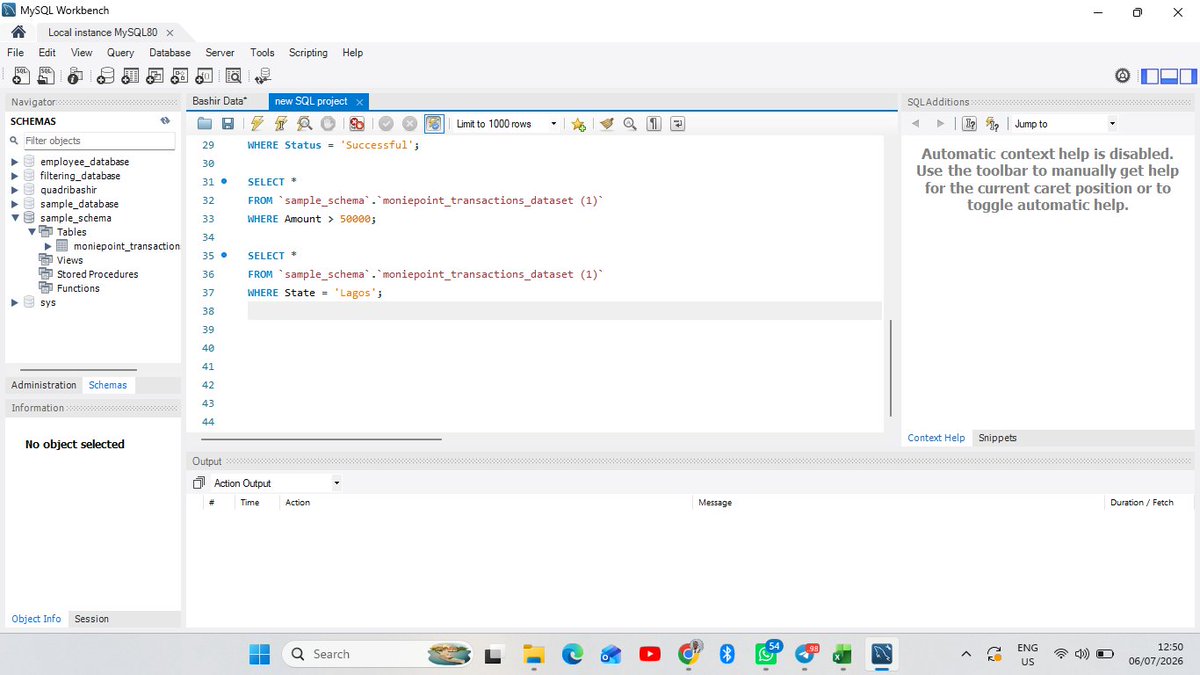Toggle word wrapping in the editor
The width and height of the screenshot is (1200, 675).
(x=678, y=124)
